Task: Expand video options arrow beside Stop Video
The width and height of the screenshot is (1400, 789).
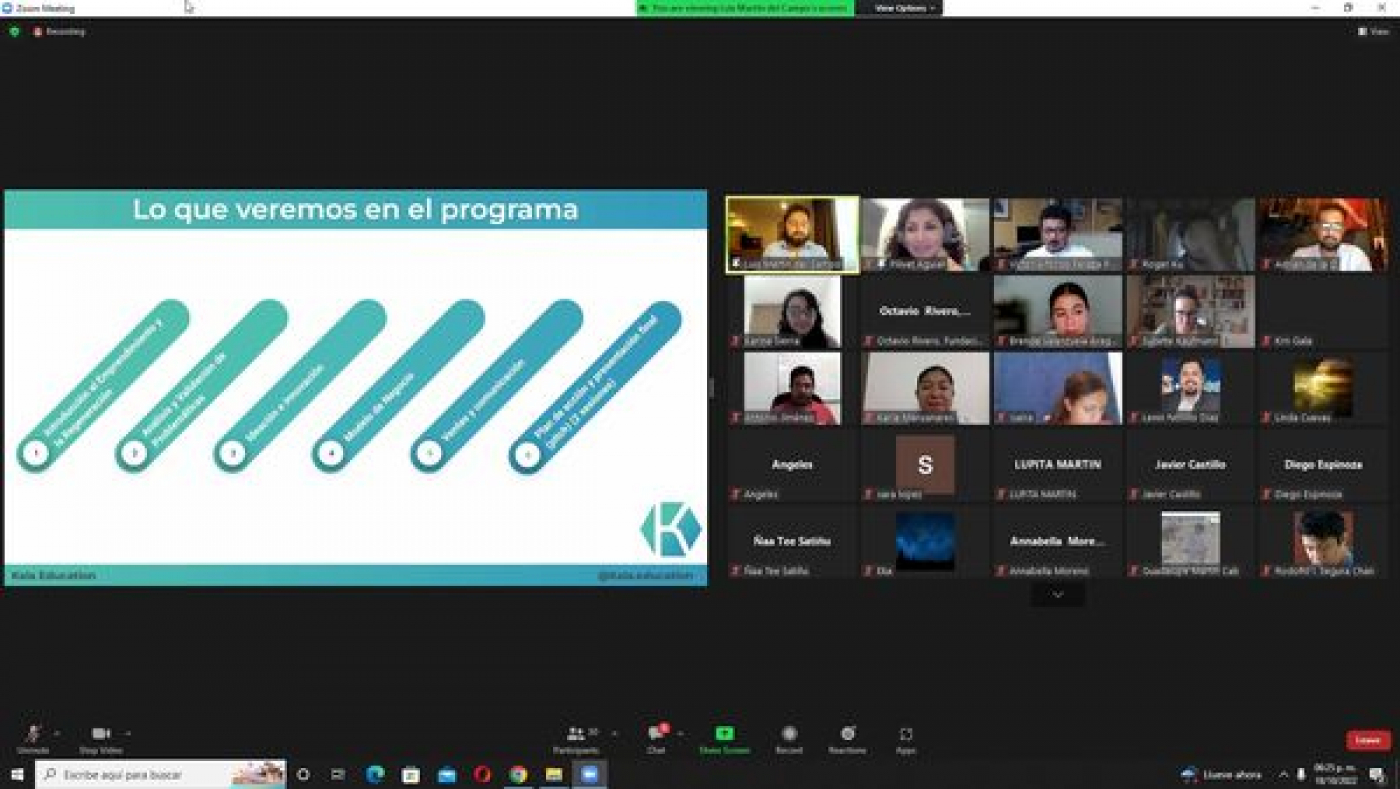Action: [x=128, y=733]
